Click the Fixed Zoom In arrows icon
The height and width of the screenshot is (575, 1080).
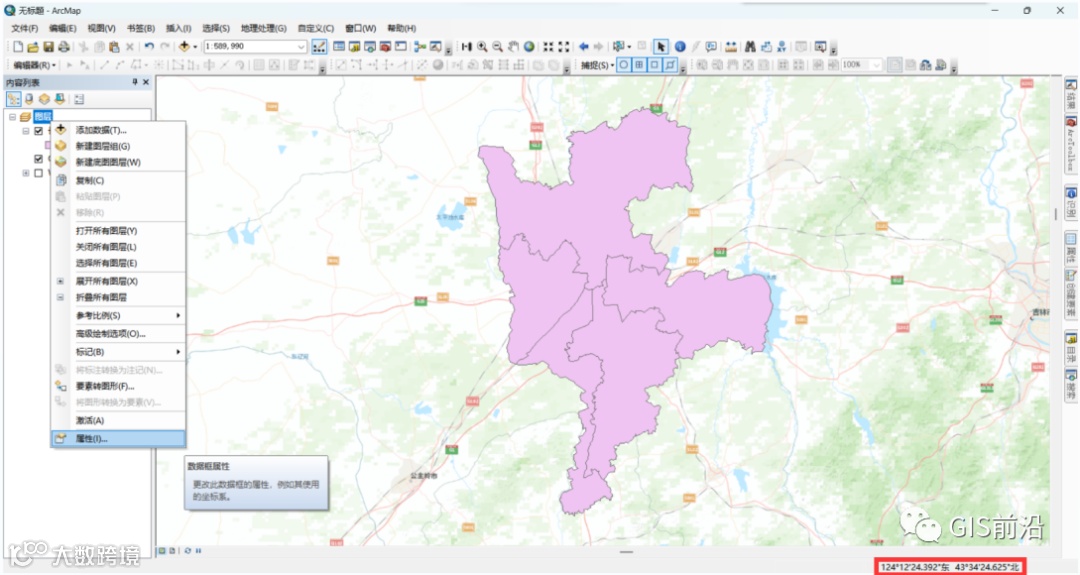548,47
